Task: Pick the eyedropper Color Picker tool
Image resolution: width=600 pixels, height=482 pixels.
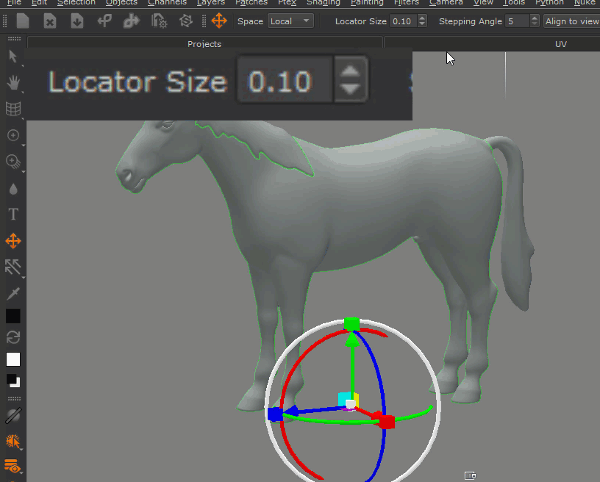Action: click(x=13, y=293)
